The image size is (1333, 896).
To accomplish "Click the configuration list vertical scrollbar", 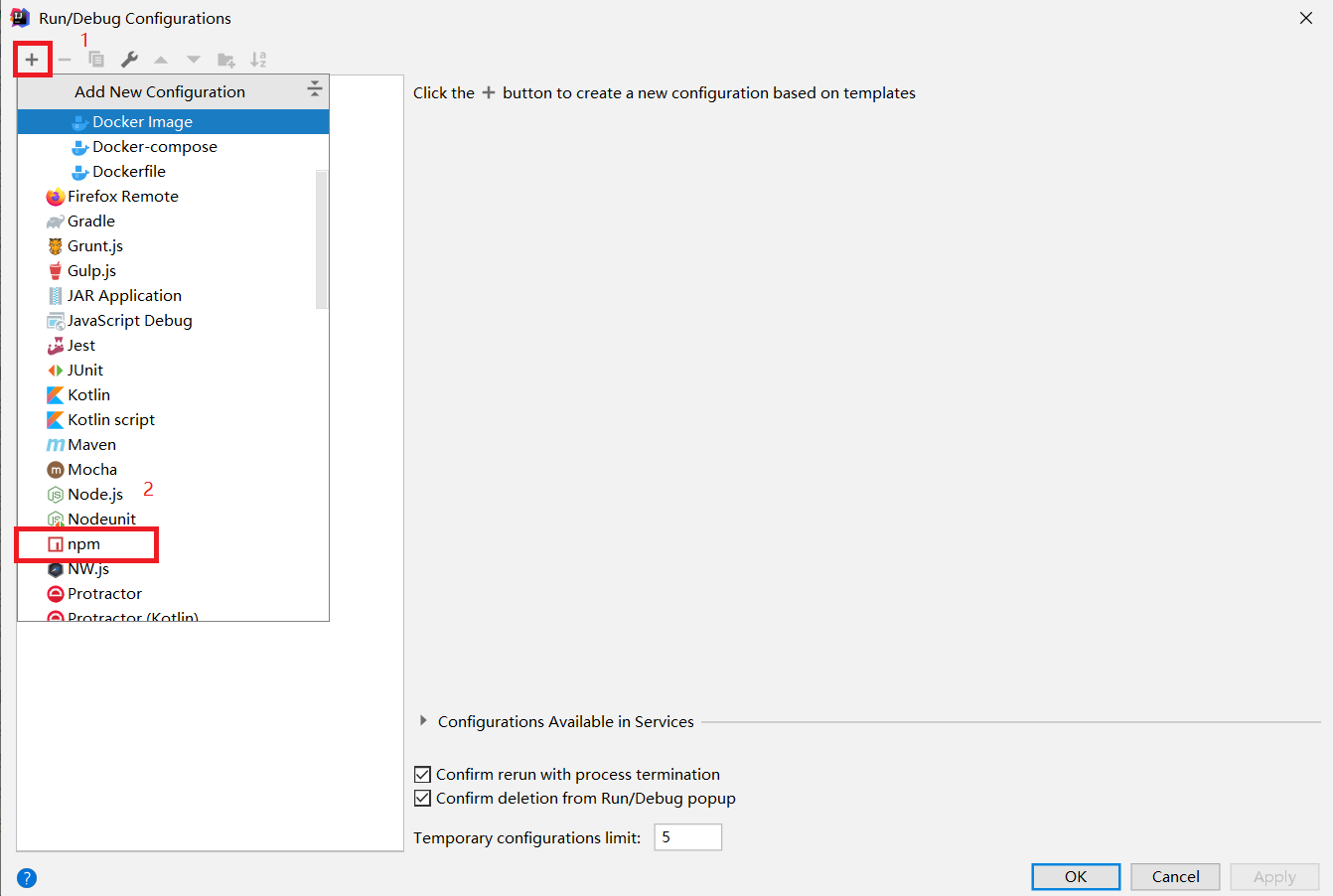I will (x=322, y=239).
